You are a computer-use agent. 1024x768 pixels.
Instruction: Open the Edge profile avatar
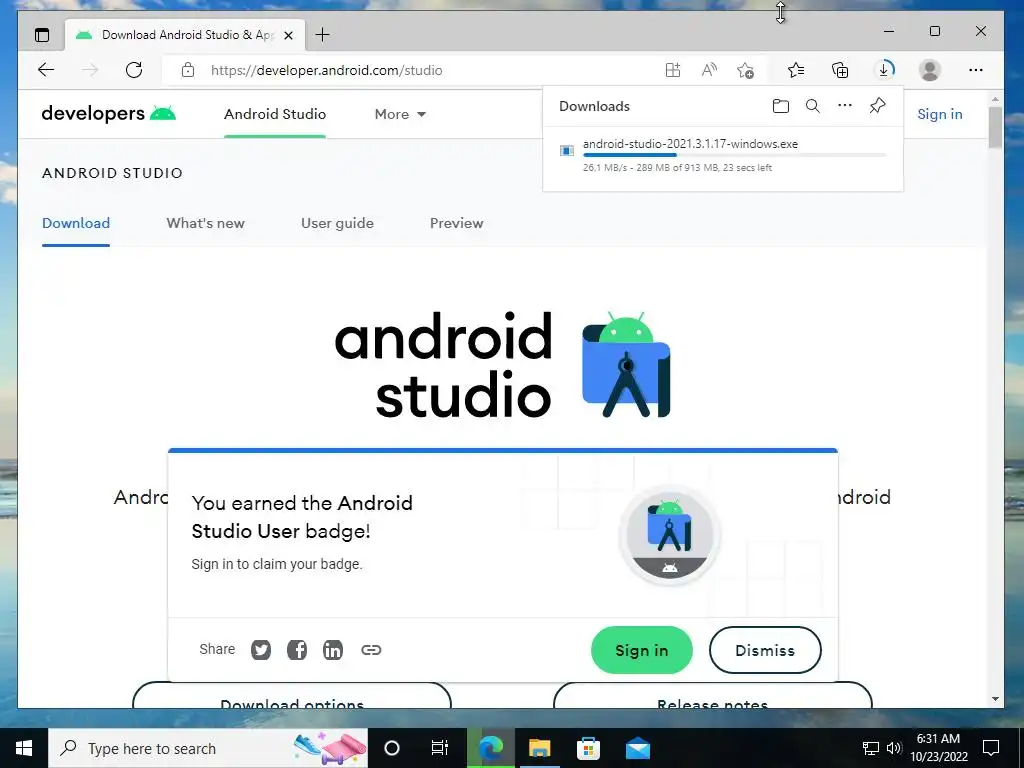929,70
